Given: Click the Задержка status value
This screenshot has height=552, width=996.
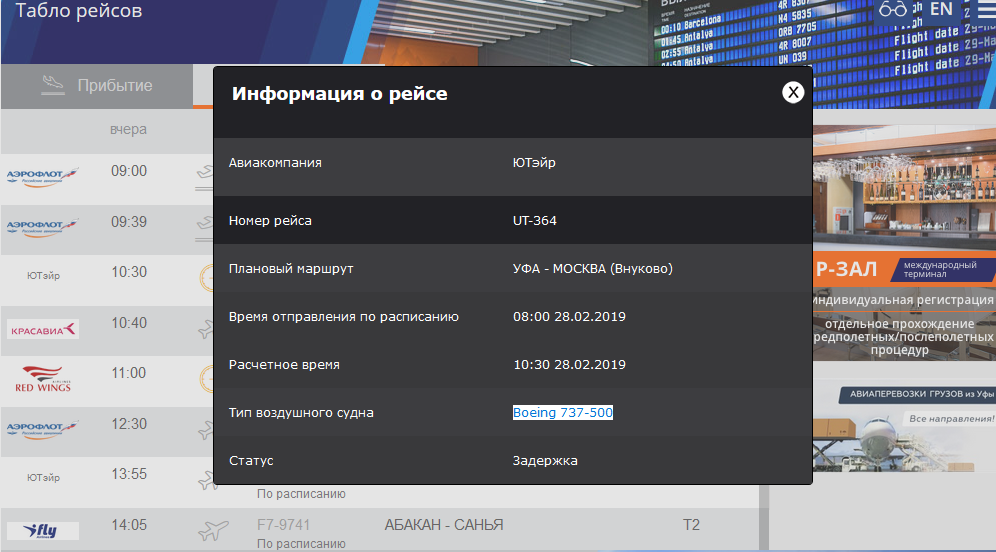Looking at the screenshot, I should tap(545, 461).
